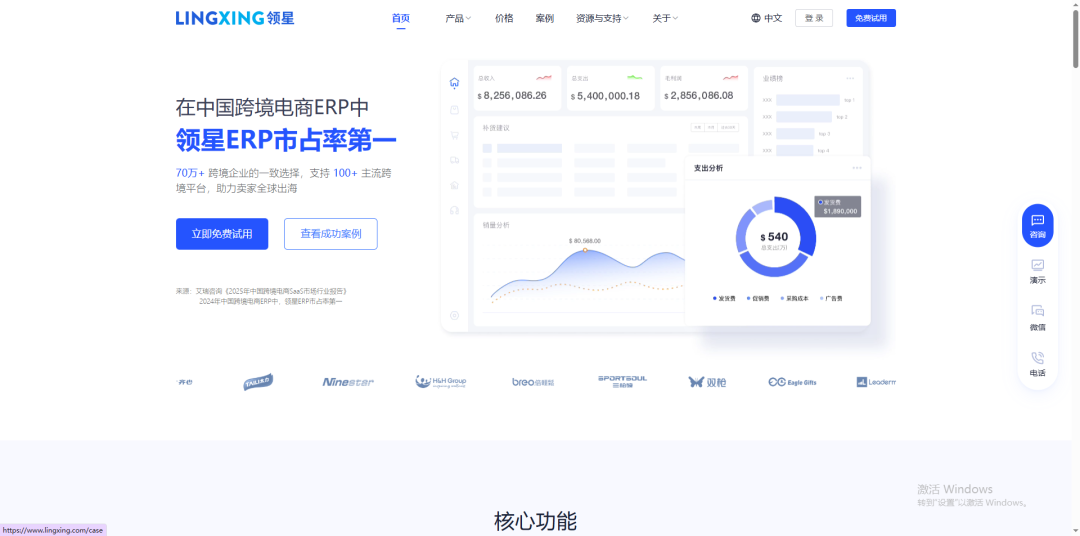Image resolution: width=1080 pixels, height=536 pixels.
Task: Click the 发货费 $1,890,000 tooltip
Action: pos(838,207)
